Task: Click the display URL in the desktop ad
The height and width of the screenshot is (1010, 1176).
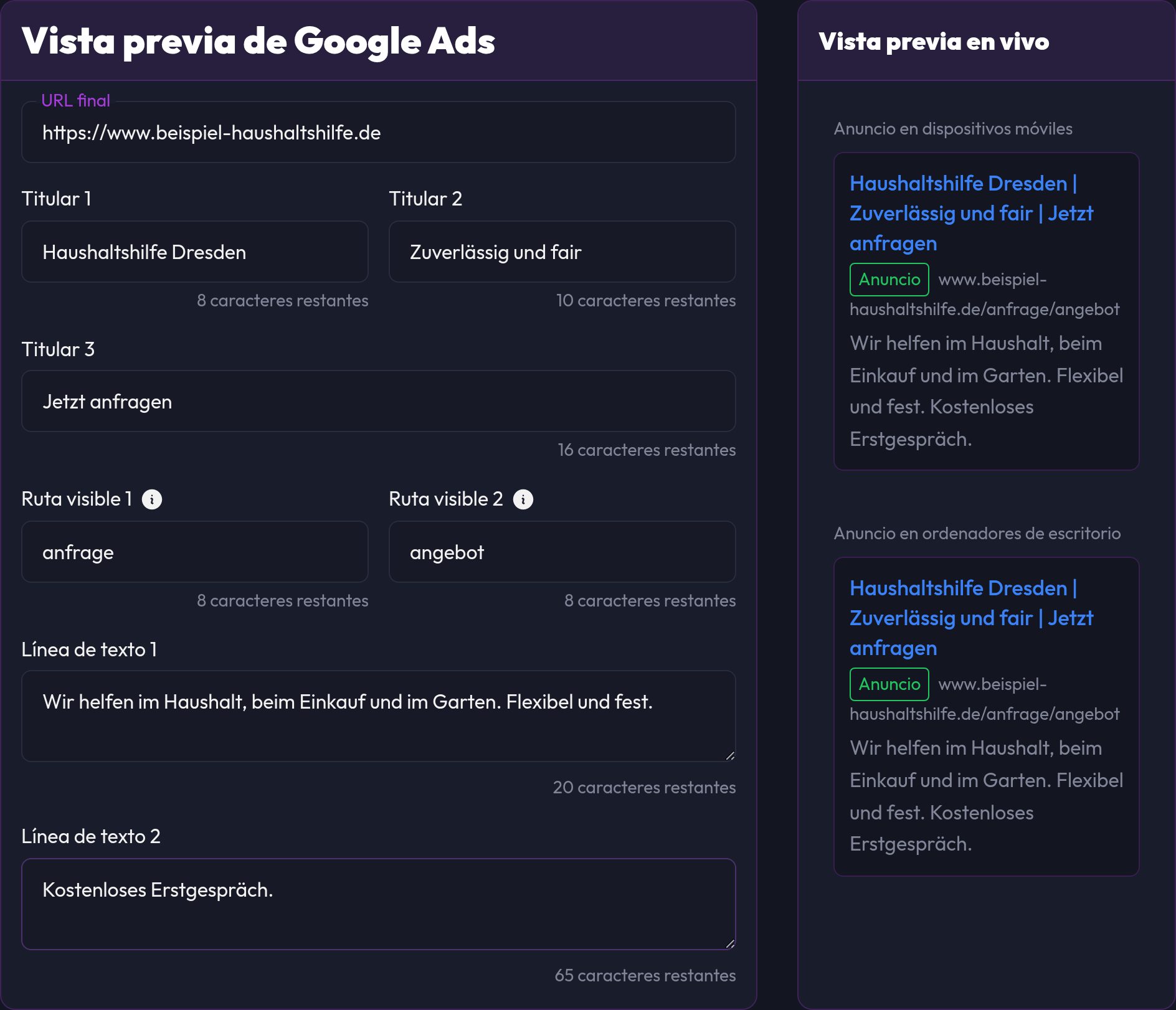Action: click(985, 699)
